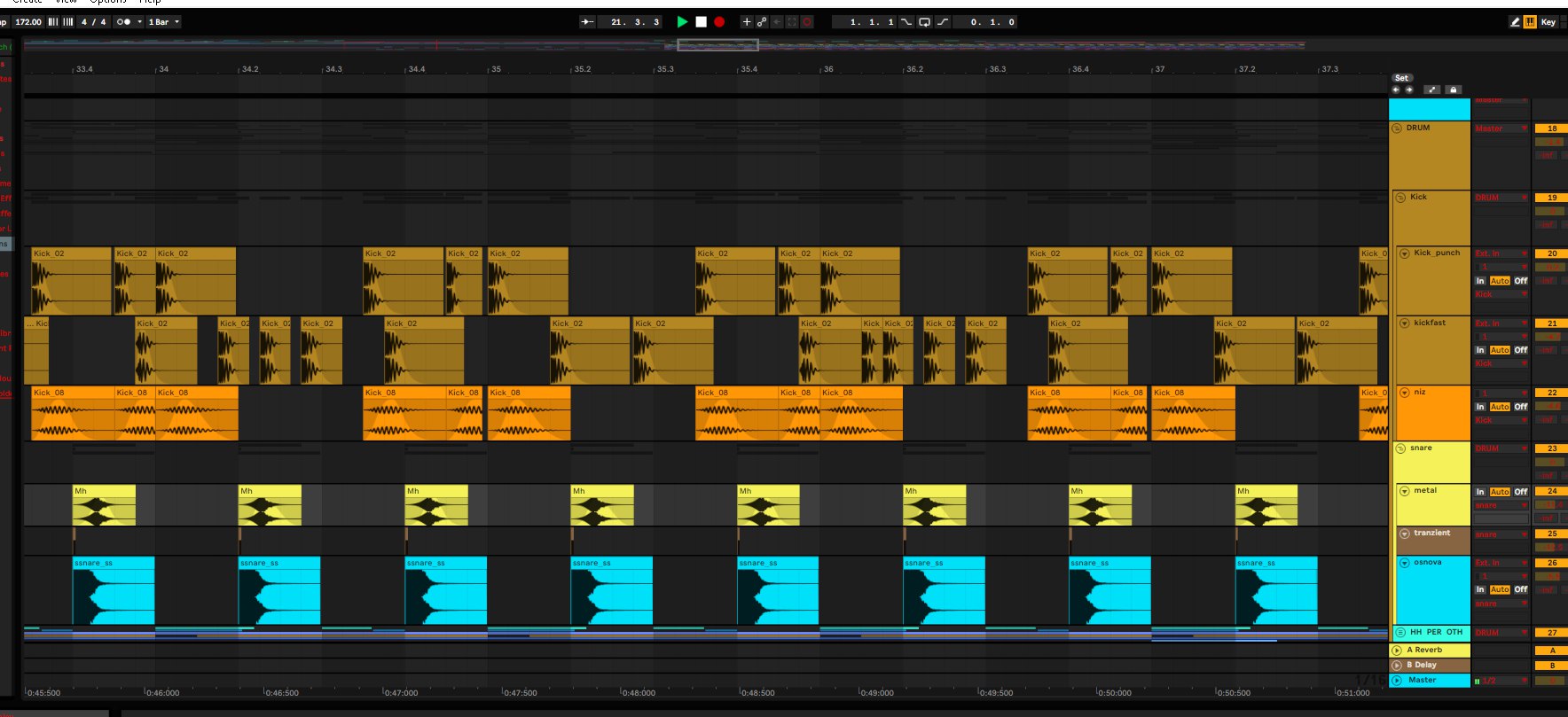
Task: Unfold the Master track
Action: 1397,681
